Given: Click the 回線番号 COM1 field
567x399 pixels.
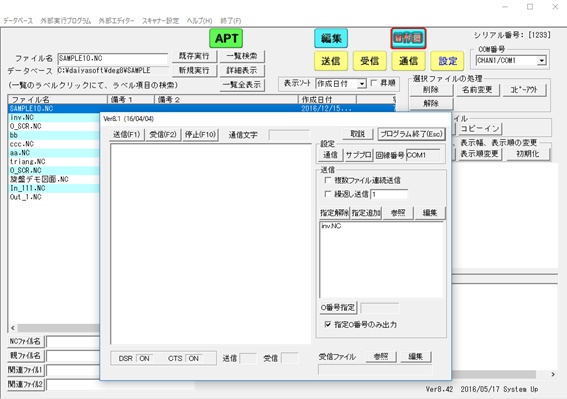Looking at the screenshot, I should tap(423, 155).
